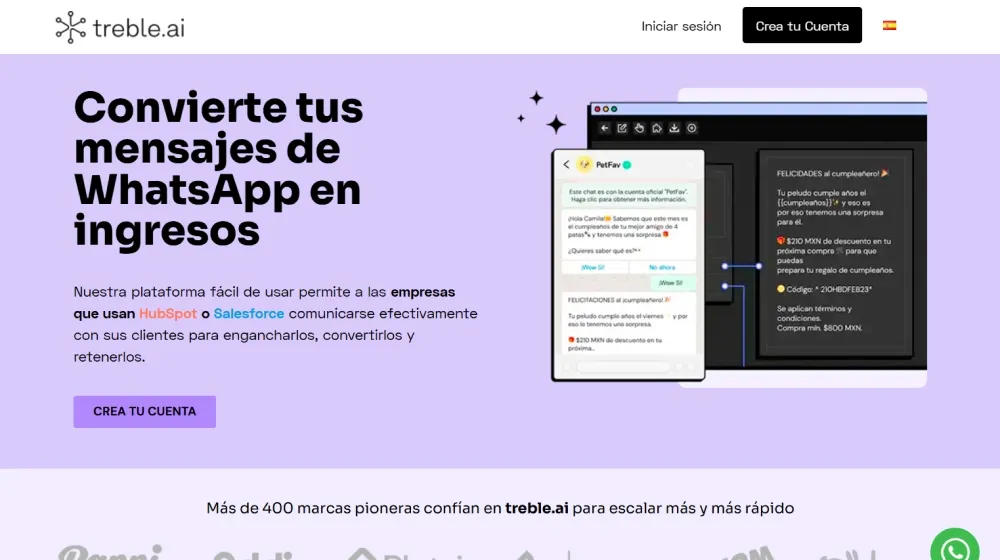Image resolution: width=1000 pixels, height=560 pixels.
Task: Click the chat message input field
Action: (622, 367)
